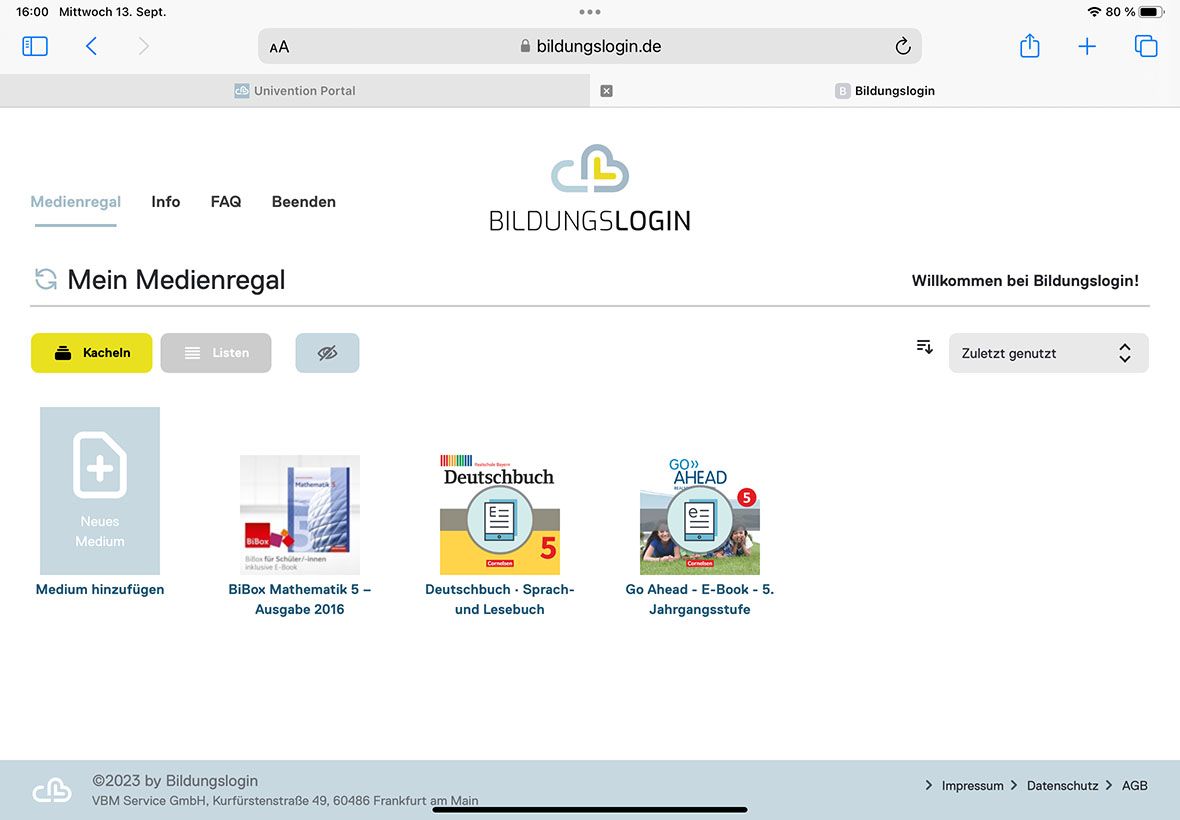Add new medium via Neues Medium tile
This screenshot has height=820, width=1180.
point(100,491)
